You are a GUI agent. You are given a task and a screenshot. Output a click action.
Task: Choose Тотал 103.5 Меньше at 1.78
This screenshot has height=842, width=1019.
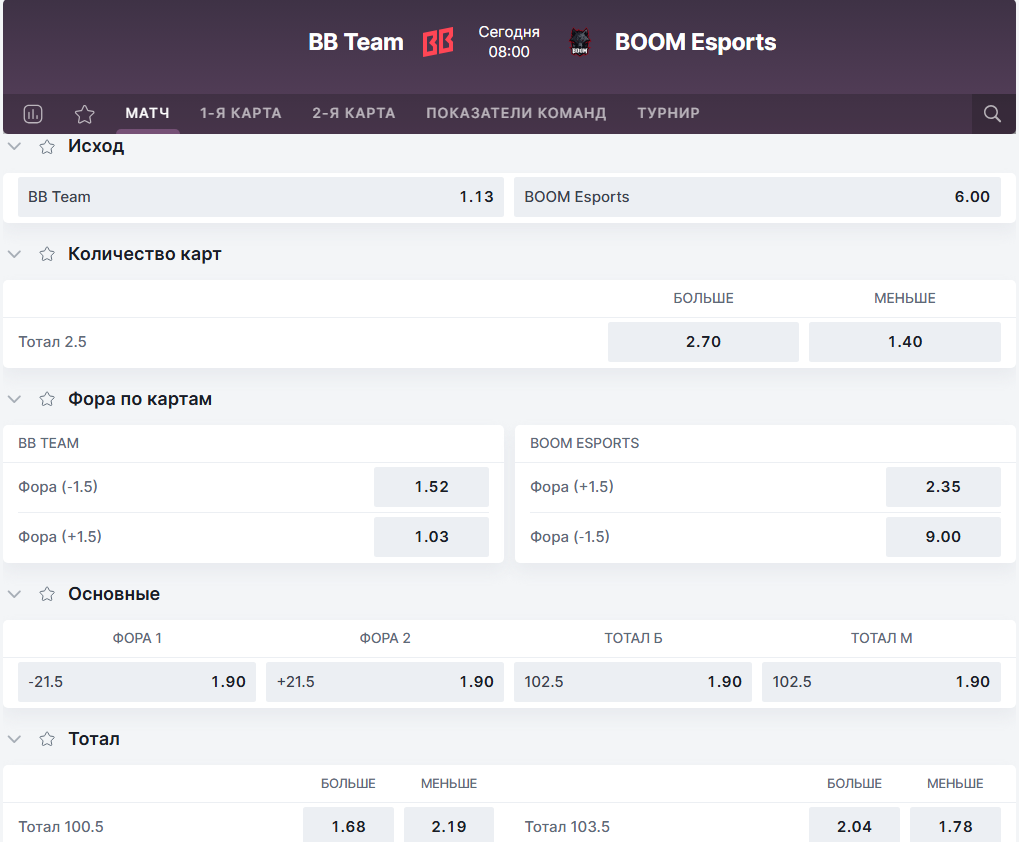955,825
